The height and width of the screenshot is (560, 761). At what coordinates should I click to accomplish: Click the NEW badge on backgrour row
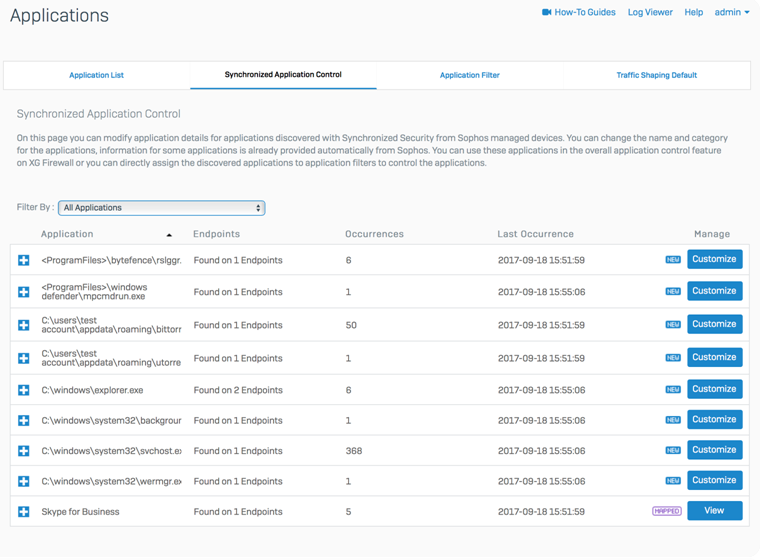click(673, 420)
